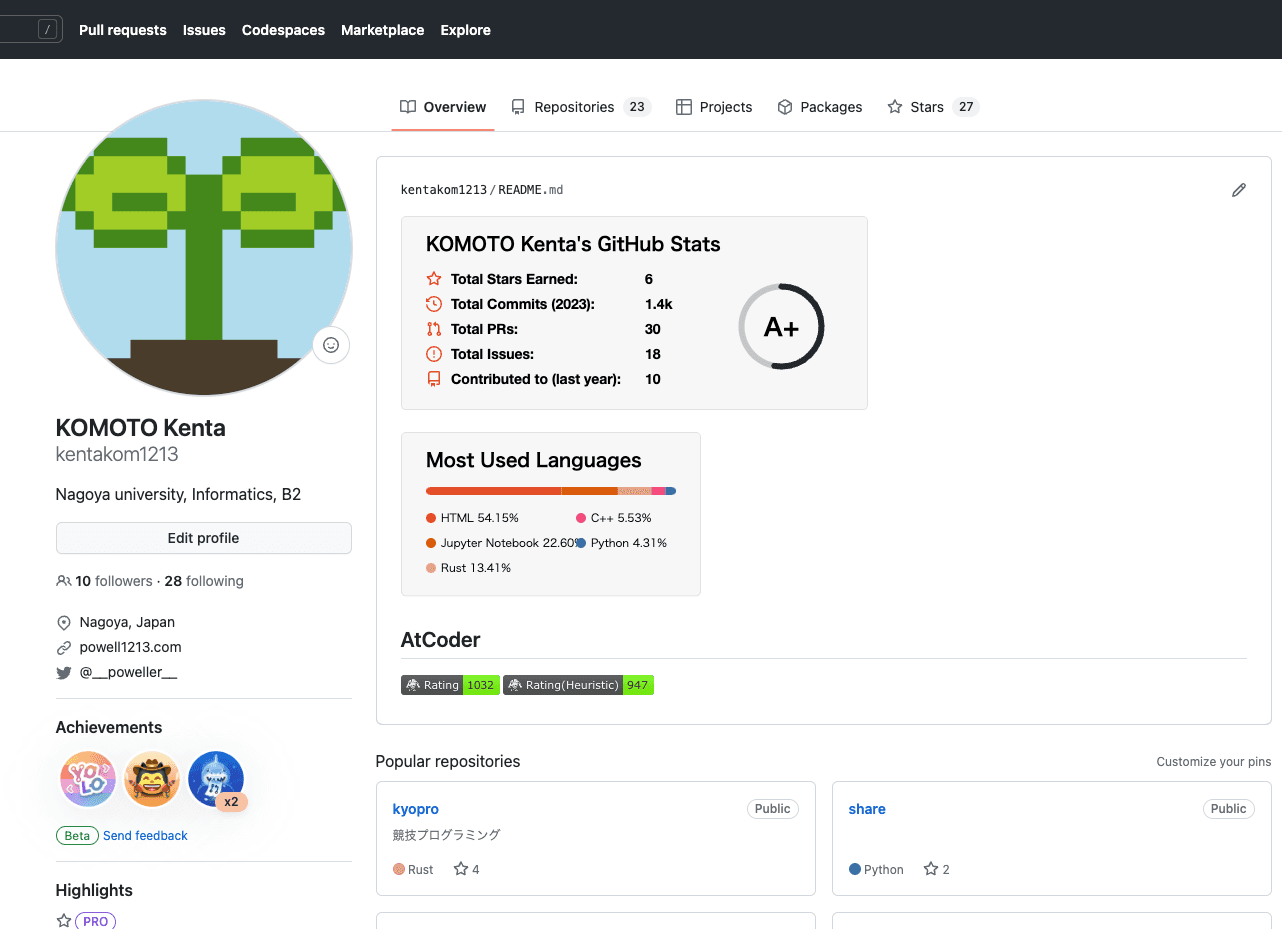Screen dimensions: 1282x929
Task: Switch to the Packages tab
Action: (819, 107)
